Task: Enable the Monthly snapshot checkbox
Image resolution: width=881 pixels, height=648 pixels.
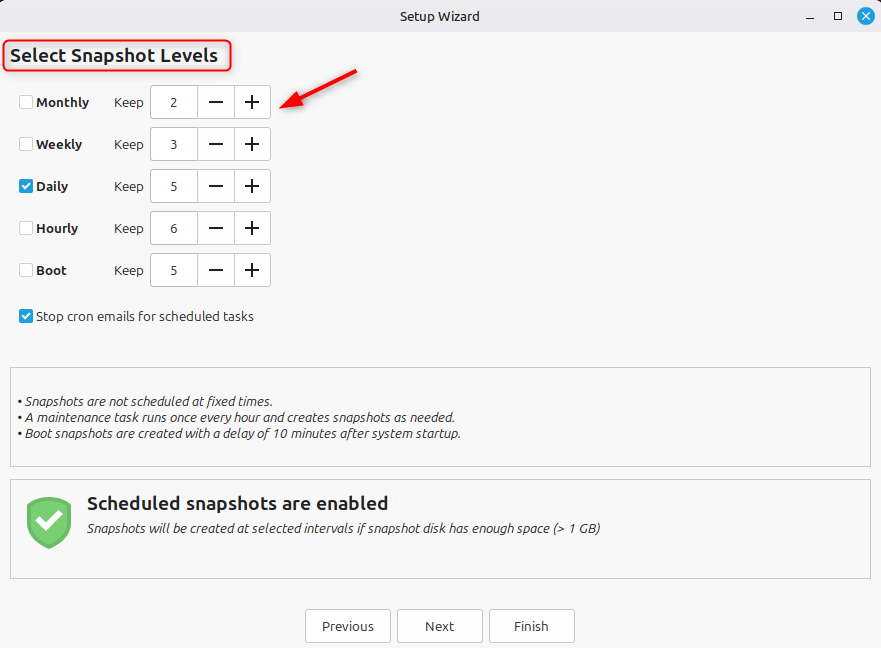Action: pos(26,102)
